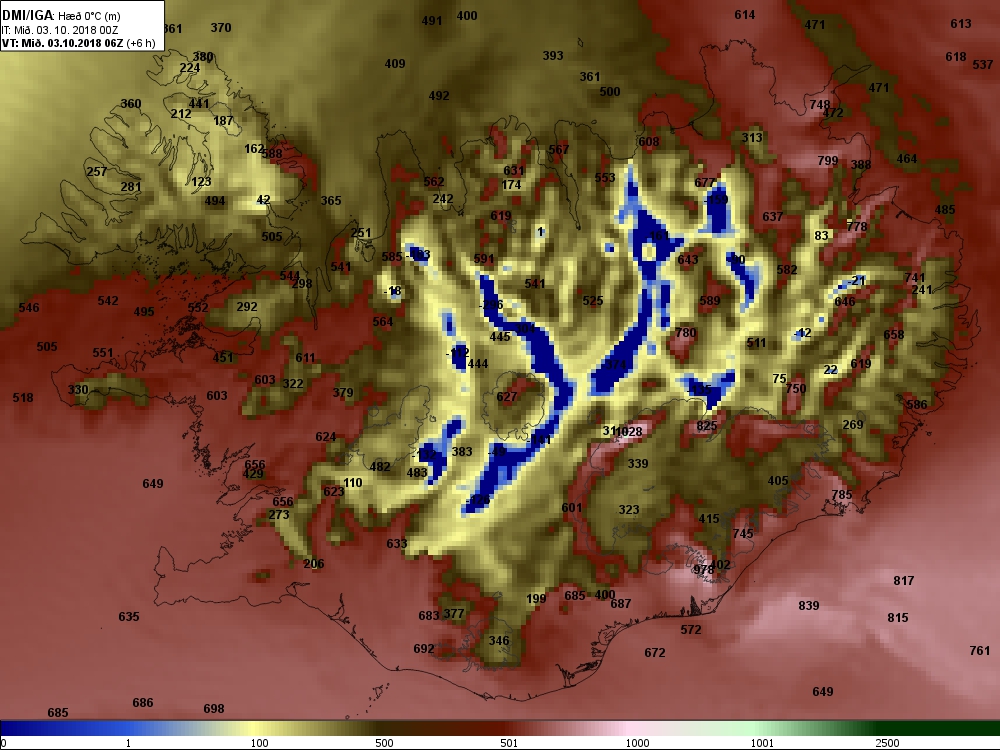Click the map value 613
Image resolution: width=1000 pixels, height=750 pixels.
(x=961, y=24)
